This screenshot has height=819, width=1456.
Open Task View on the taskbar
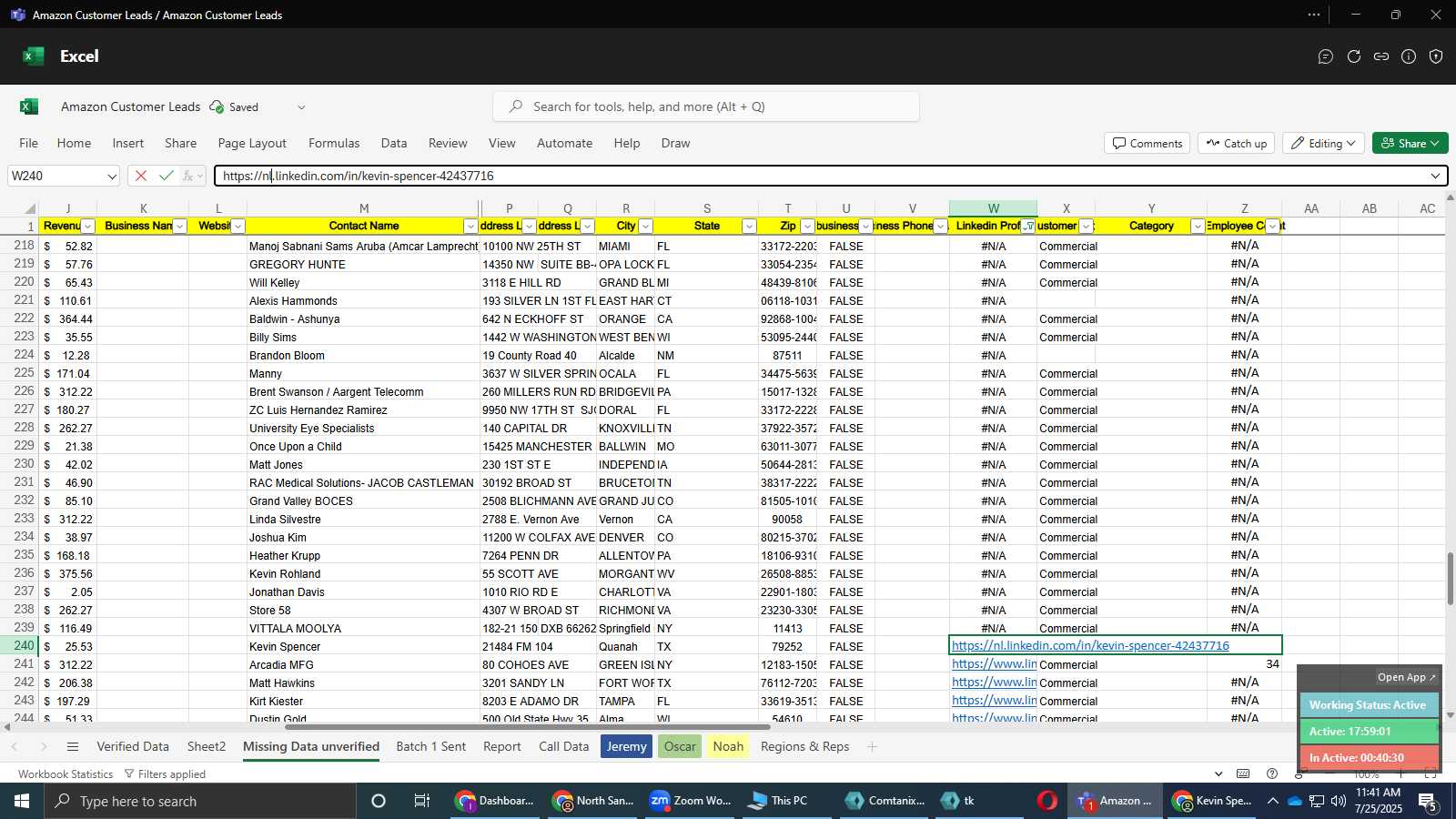[x=422, y=801]
